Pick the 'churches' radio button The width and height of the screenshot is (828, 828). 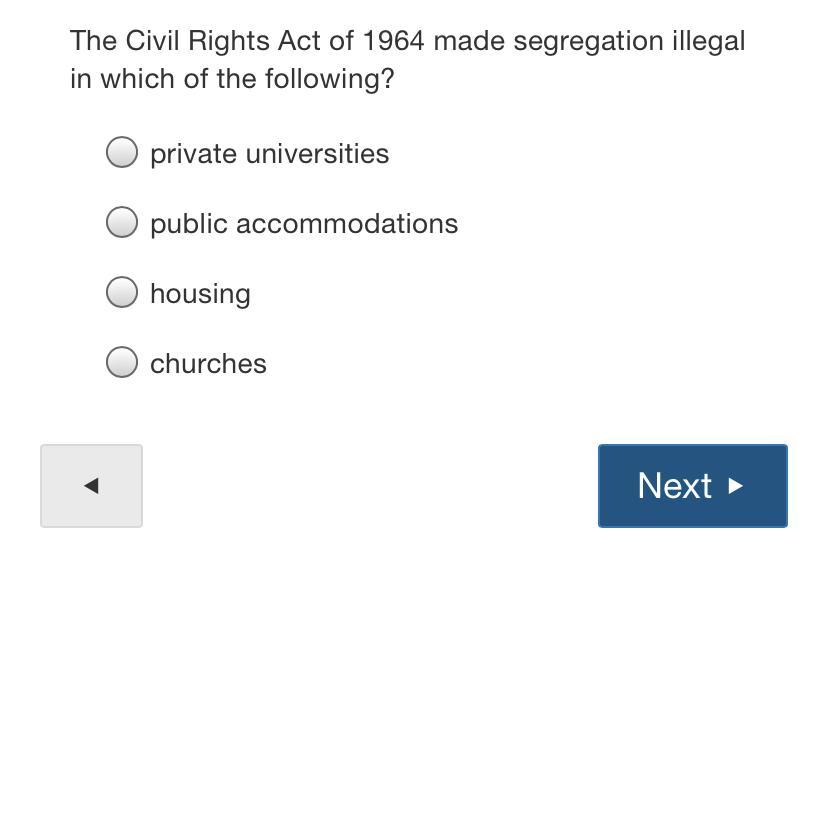click(x=122, y=362)
